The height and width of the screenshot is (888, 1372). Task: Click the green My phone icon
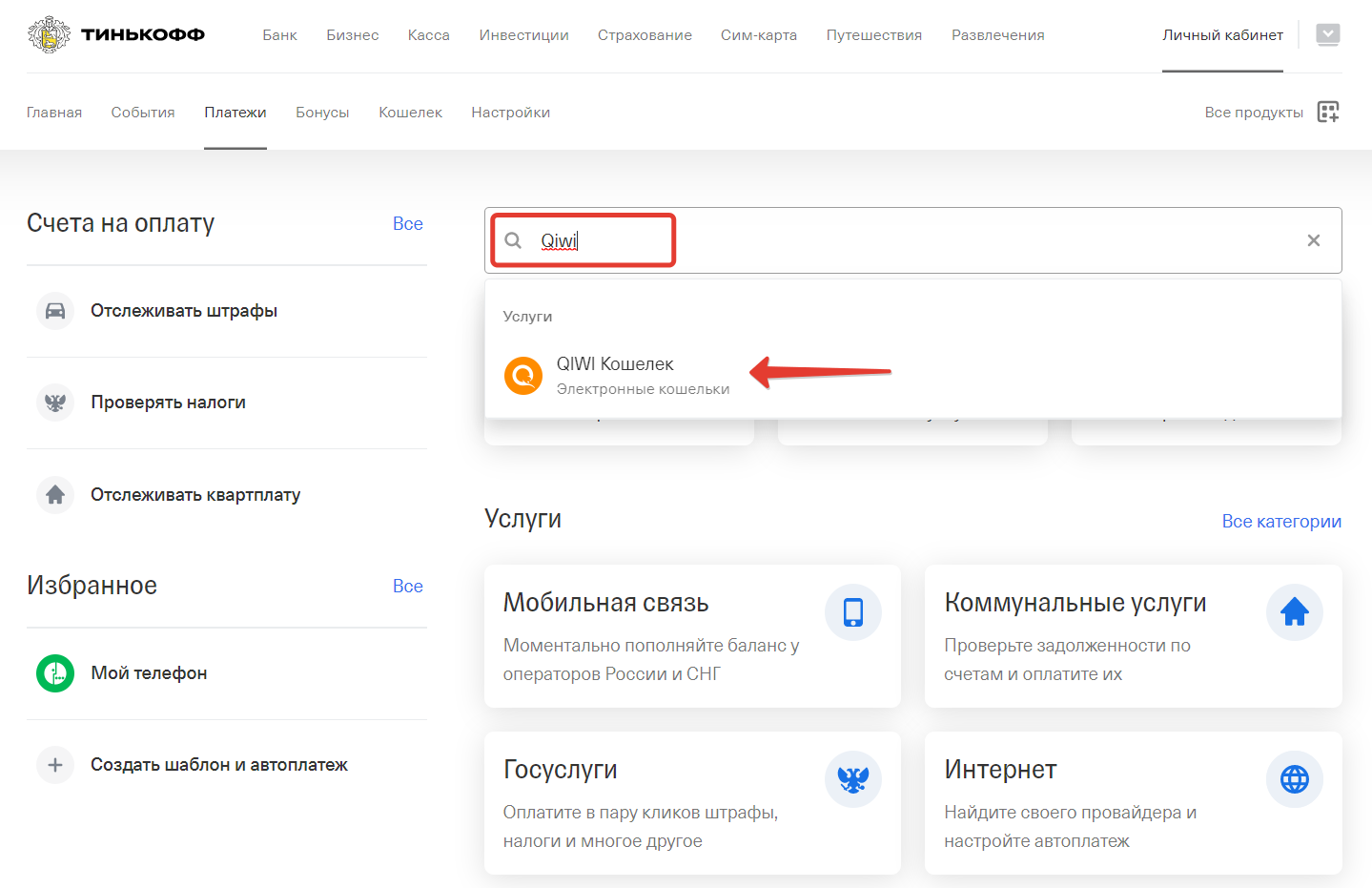[x=55, y=673]
